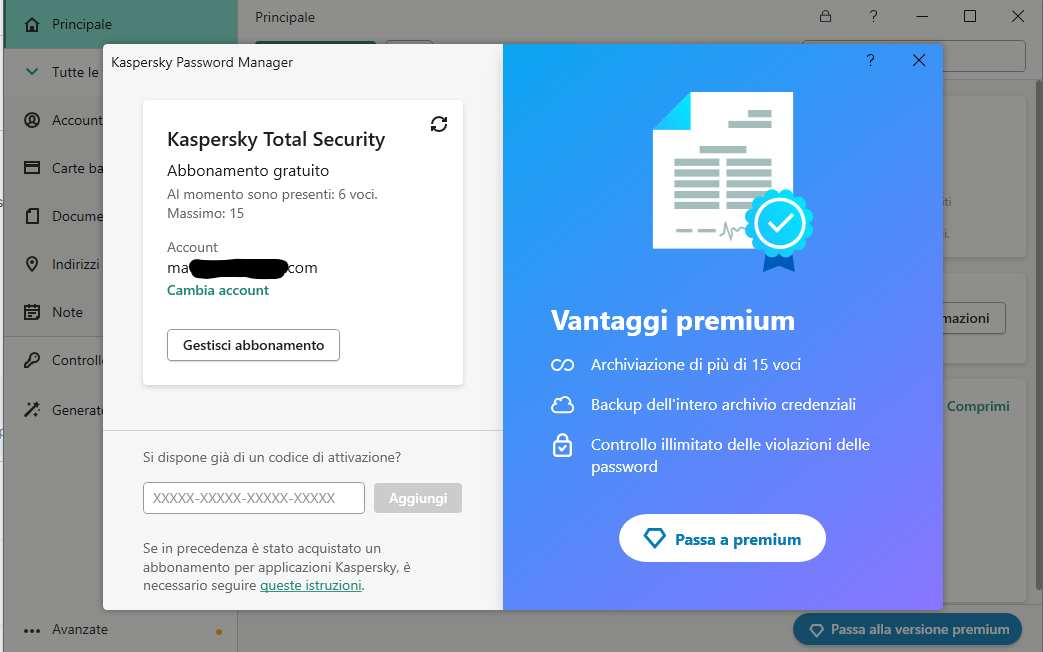Click the Gestisci abbonamento button
The height and width of the screenshot is (652, 1043).
253,345
